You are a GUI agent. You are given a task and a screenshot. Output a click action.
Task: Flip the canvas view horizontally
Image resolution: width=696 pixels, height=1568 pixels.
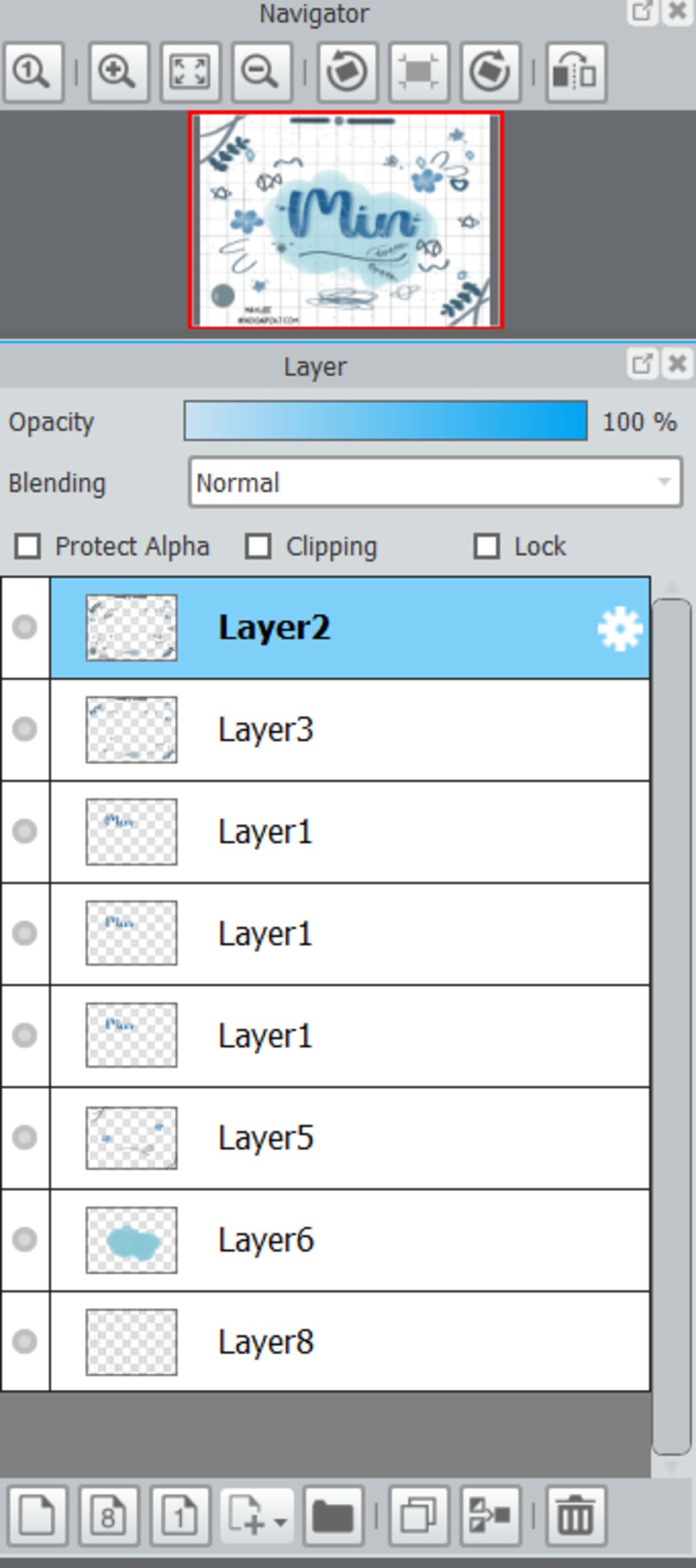[x=576, y=72]
